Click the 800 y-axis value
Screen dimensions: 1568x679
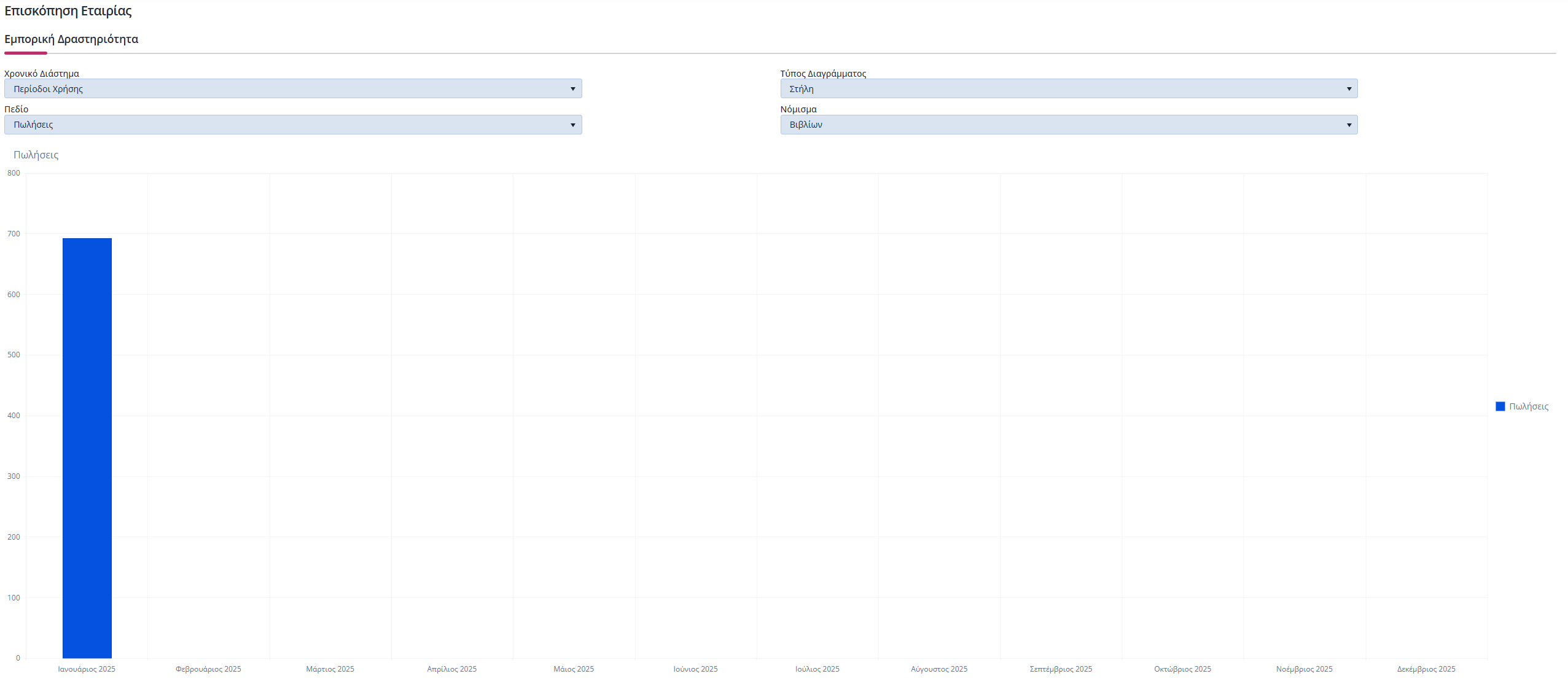coord(14,173)
